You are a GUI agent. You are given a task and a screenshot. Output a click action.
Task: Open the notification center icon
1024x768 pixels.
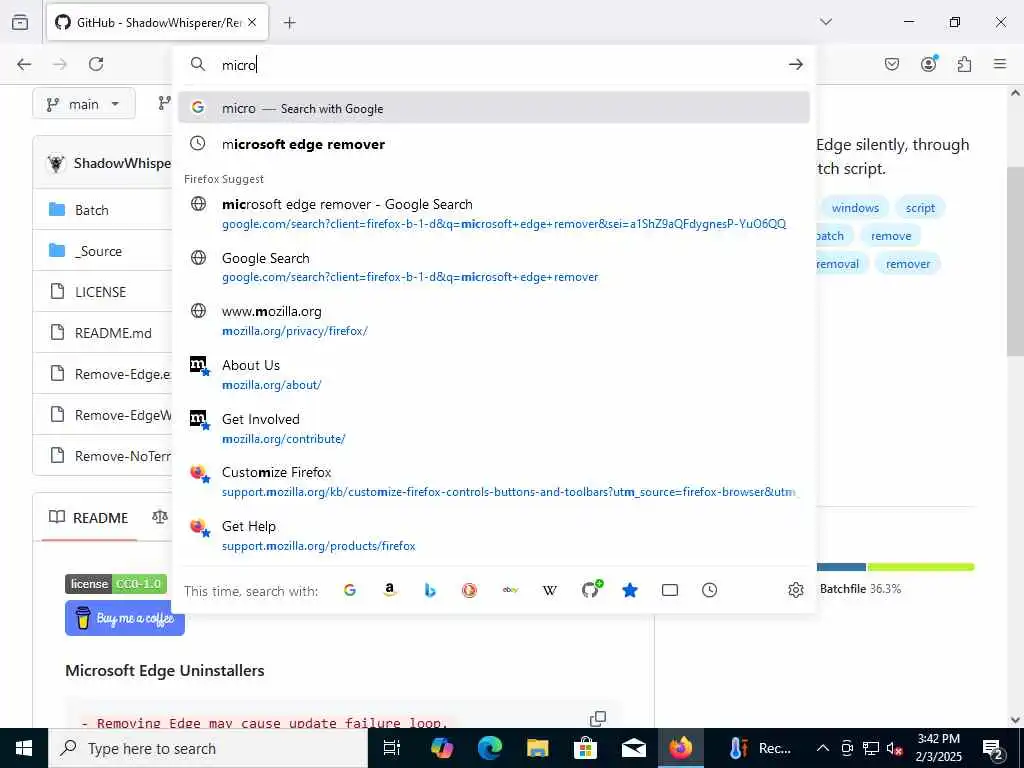[x=993, y=749]
